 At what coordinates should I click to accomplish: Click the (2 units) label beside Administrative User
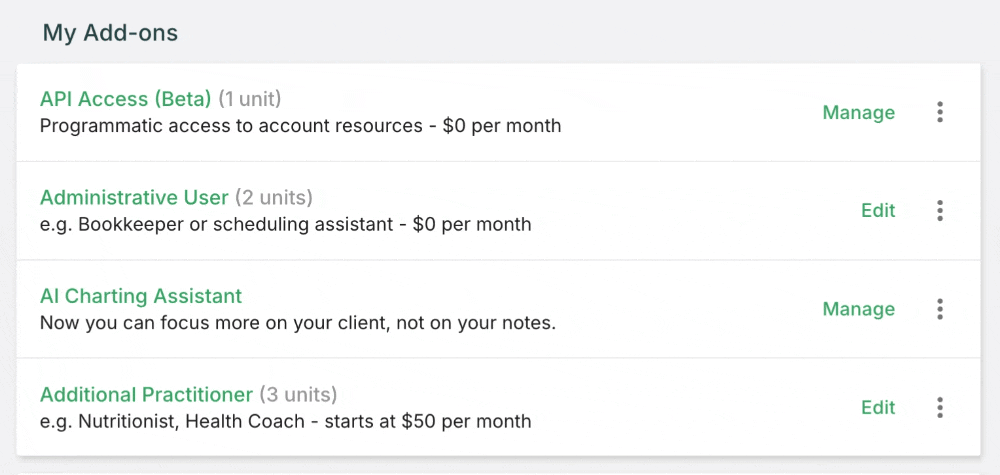tap(274, 197)
